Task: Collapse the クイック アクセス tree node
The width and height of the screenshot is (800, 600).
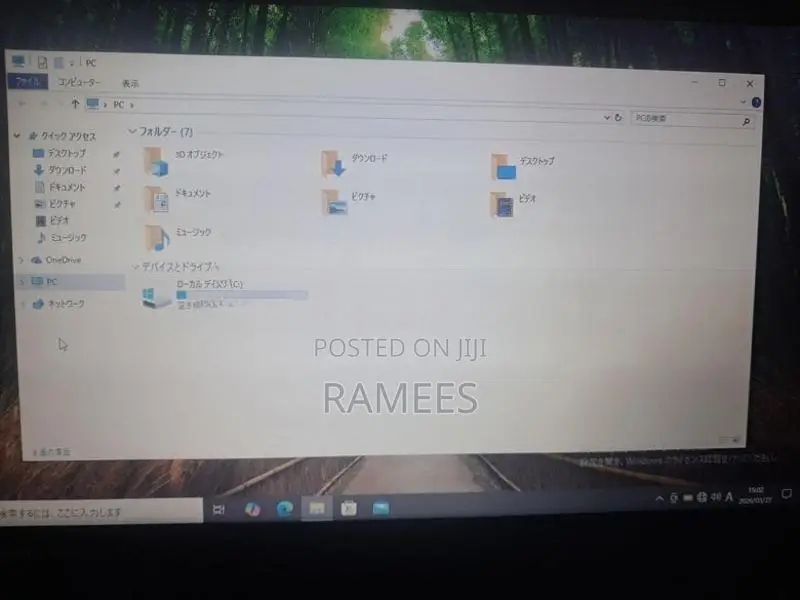Action: (17, 135)
